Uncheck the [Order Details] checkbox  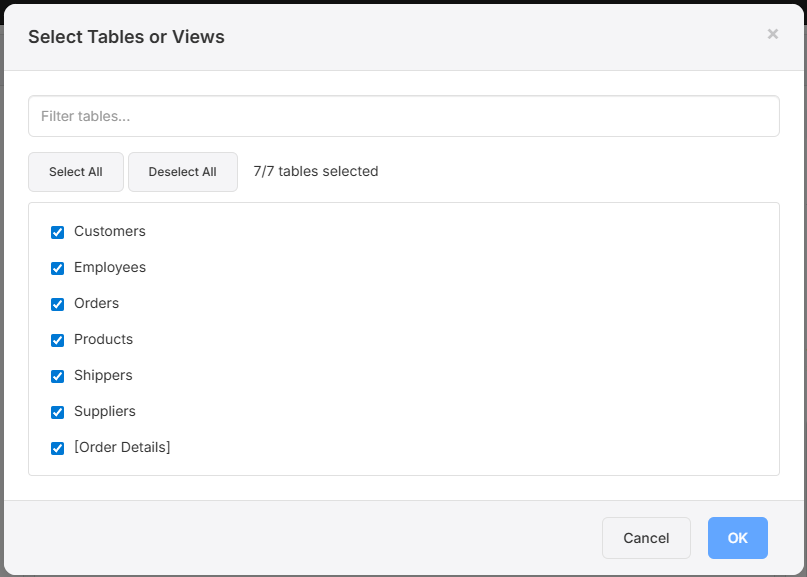point(58,448)
